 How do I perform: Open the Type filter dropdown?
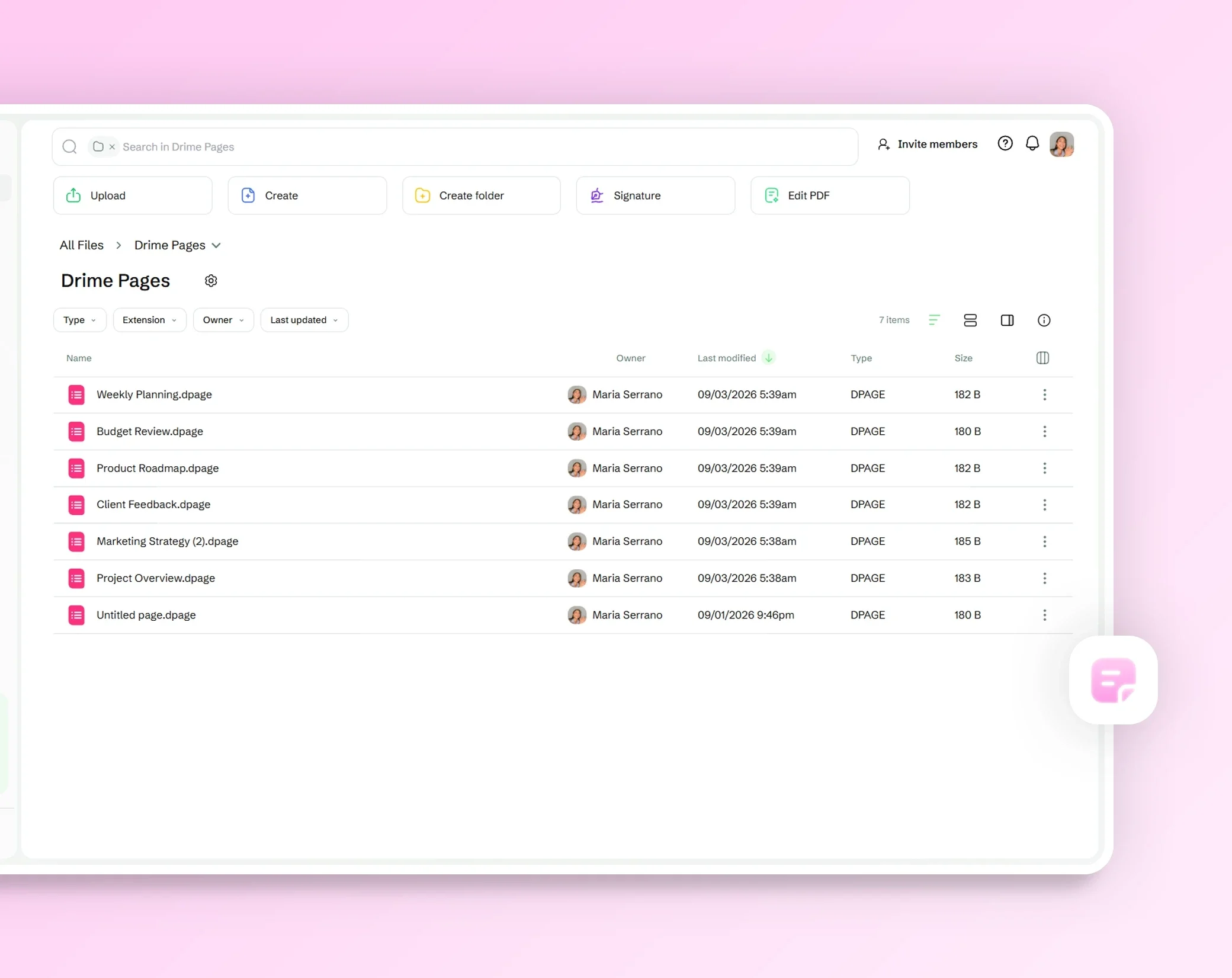(80, 320)
